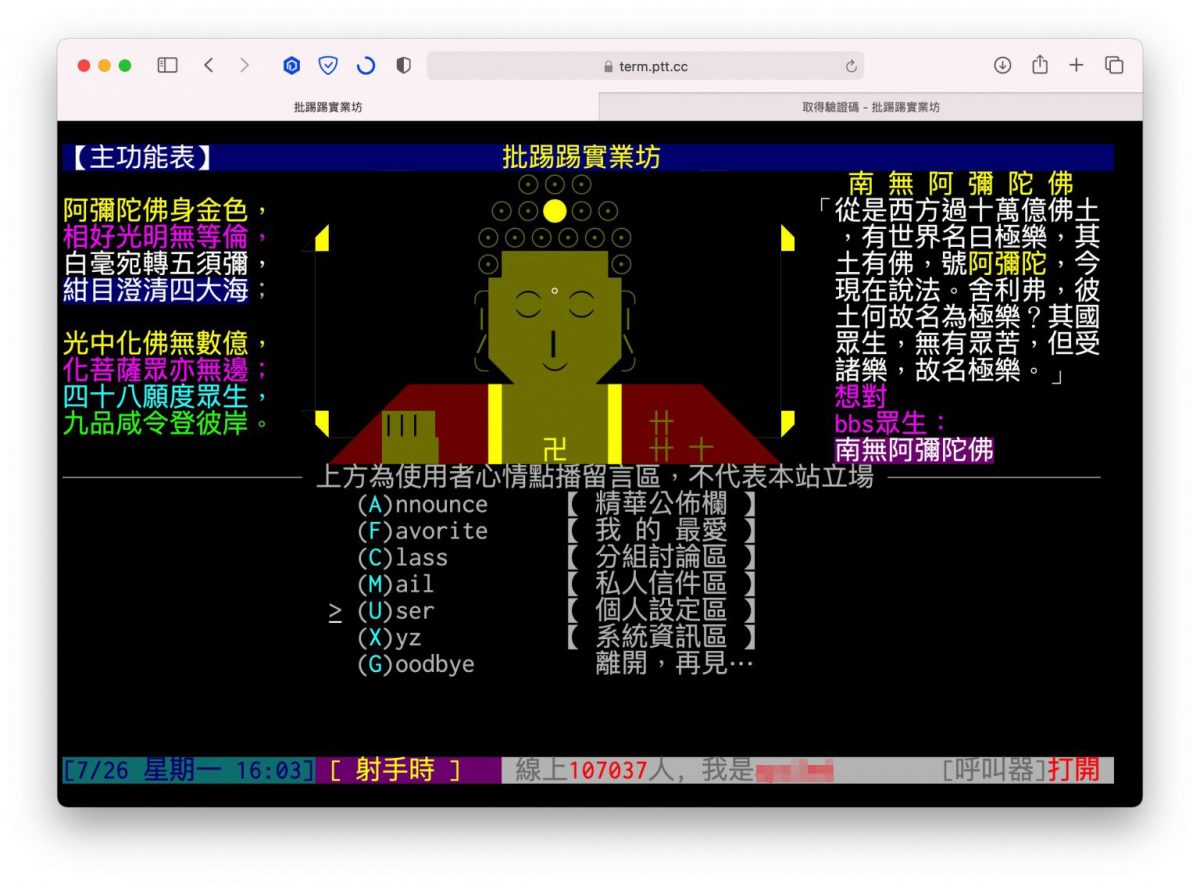Toggle the Safari sidebar
1200x883 pixels.
click(168, 65)
